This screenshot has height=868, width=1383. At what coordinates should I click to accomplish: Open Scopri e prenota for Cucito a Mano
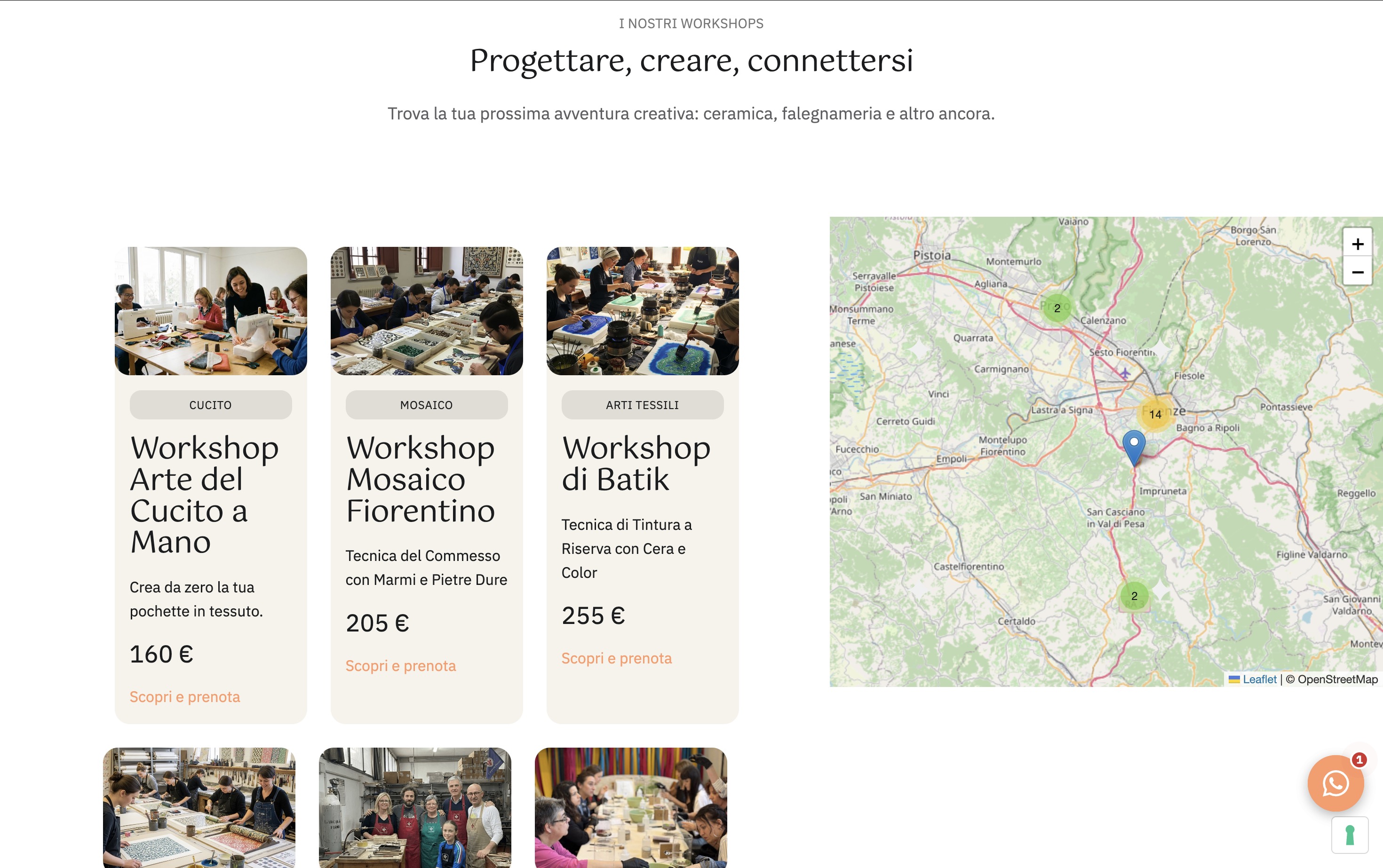click(185, 697)
